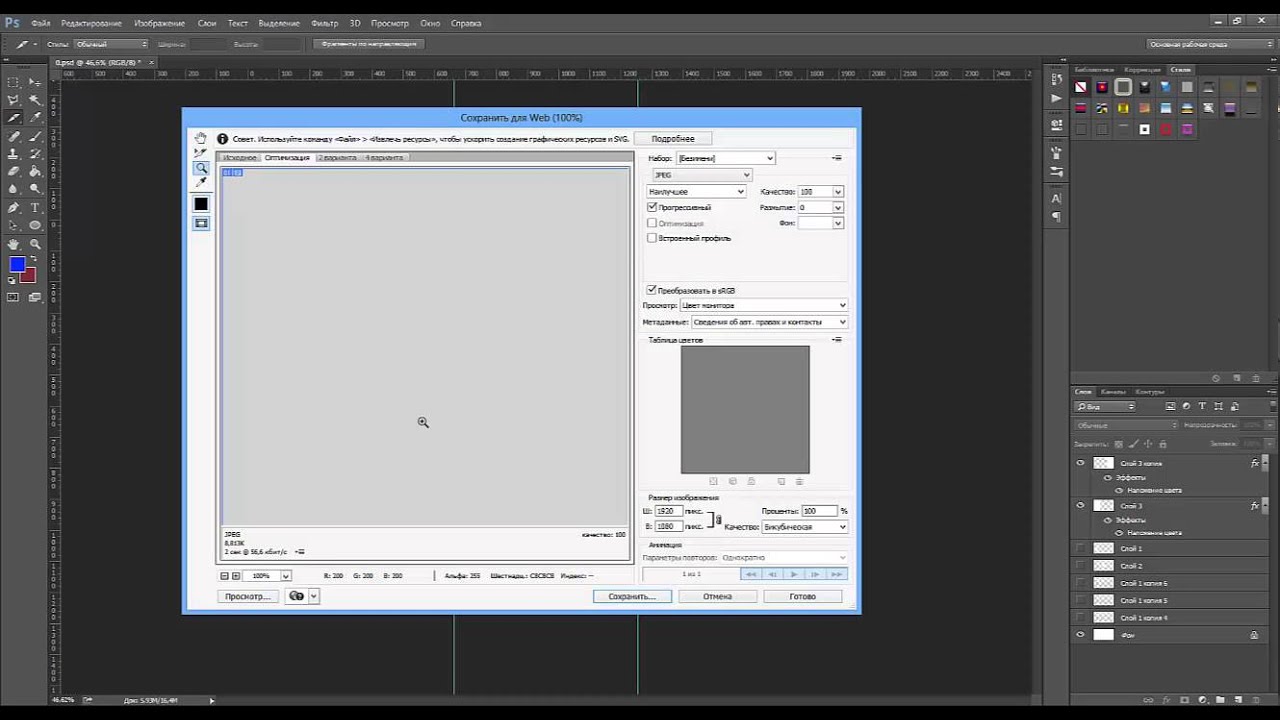Click the lock icon on Фон layer
This screenshot has height=720, width=1280.
pos(1254,635)
